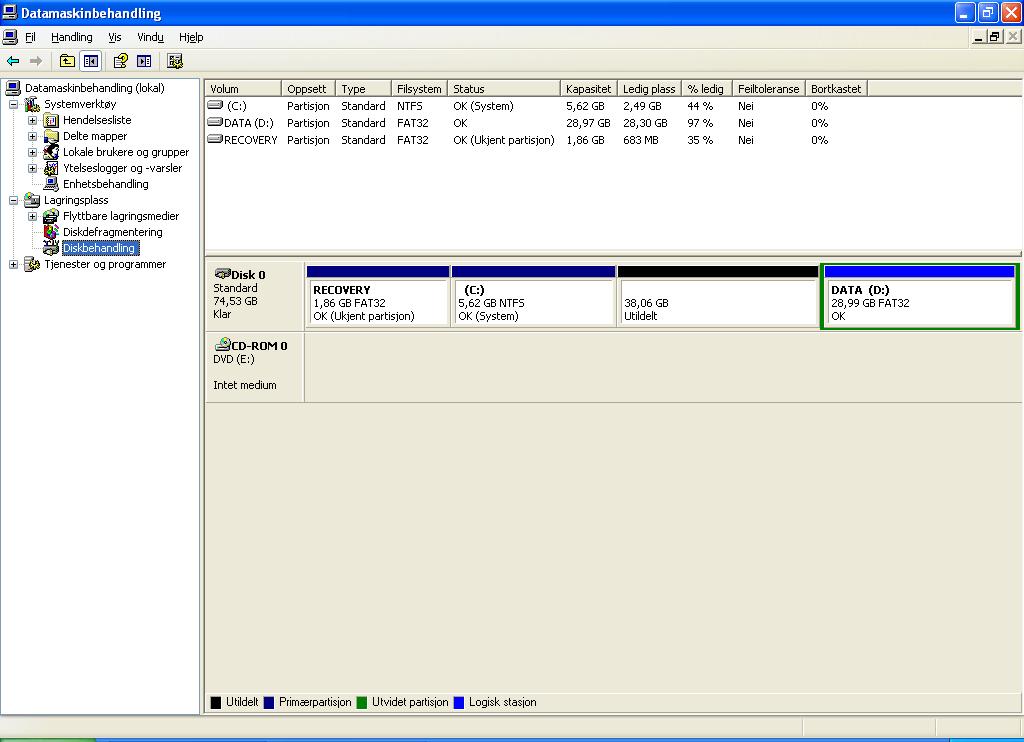Sort by the Feiltoleranse column header

click(x=769, y=89)
